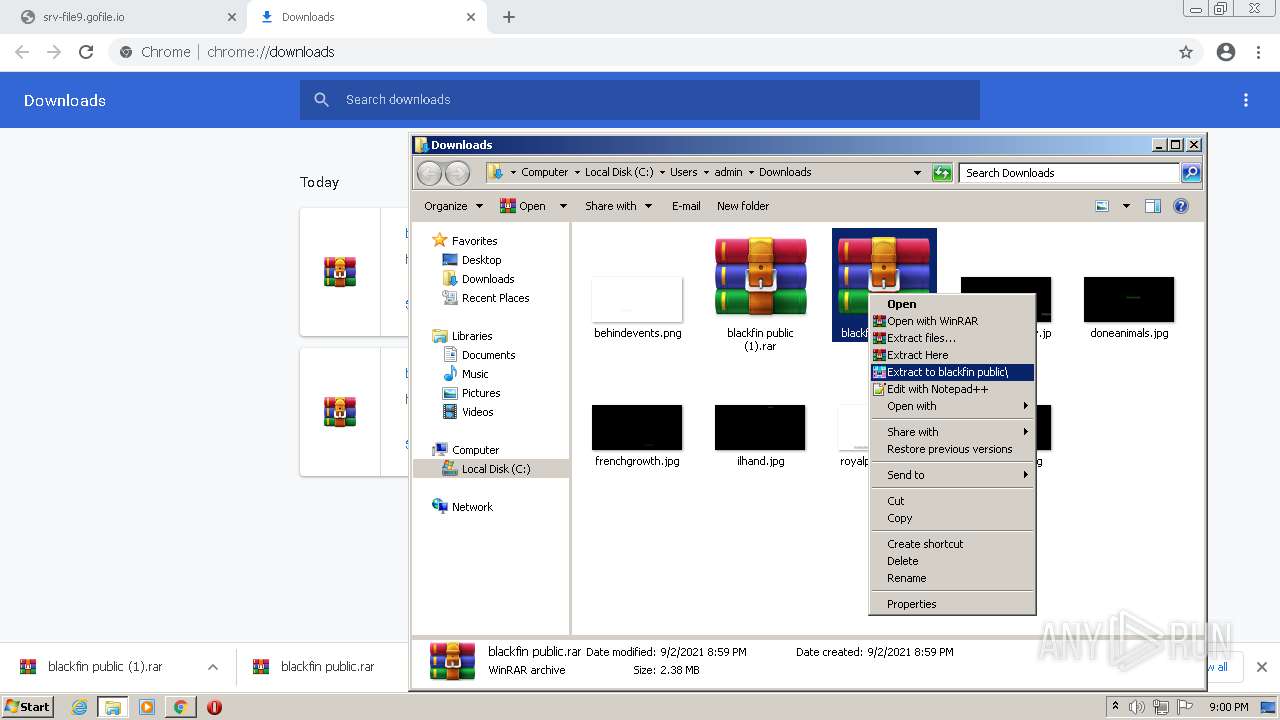Open a new Chrome tab
Image resolution: width=1280 pixels, height=720 pixels.
pos(509,17)
